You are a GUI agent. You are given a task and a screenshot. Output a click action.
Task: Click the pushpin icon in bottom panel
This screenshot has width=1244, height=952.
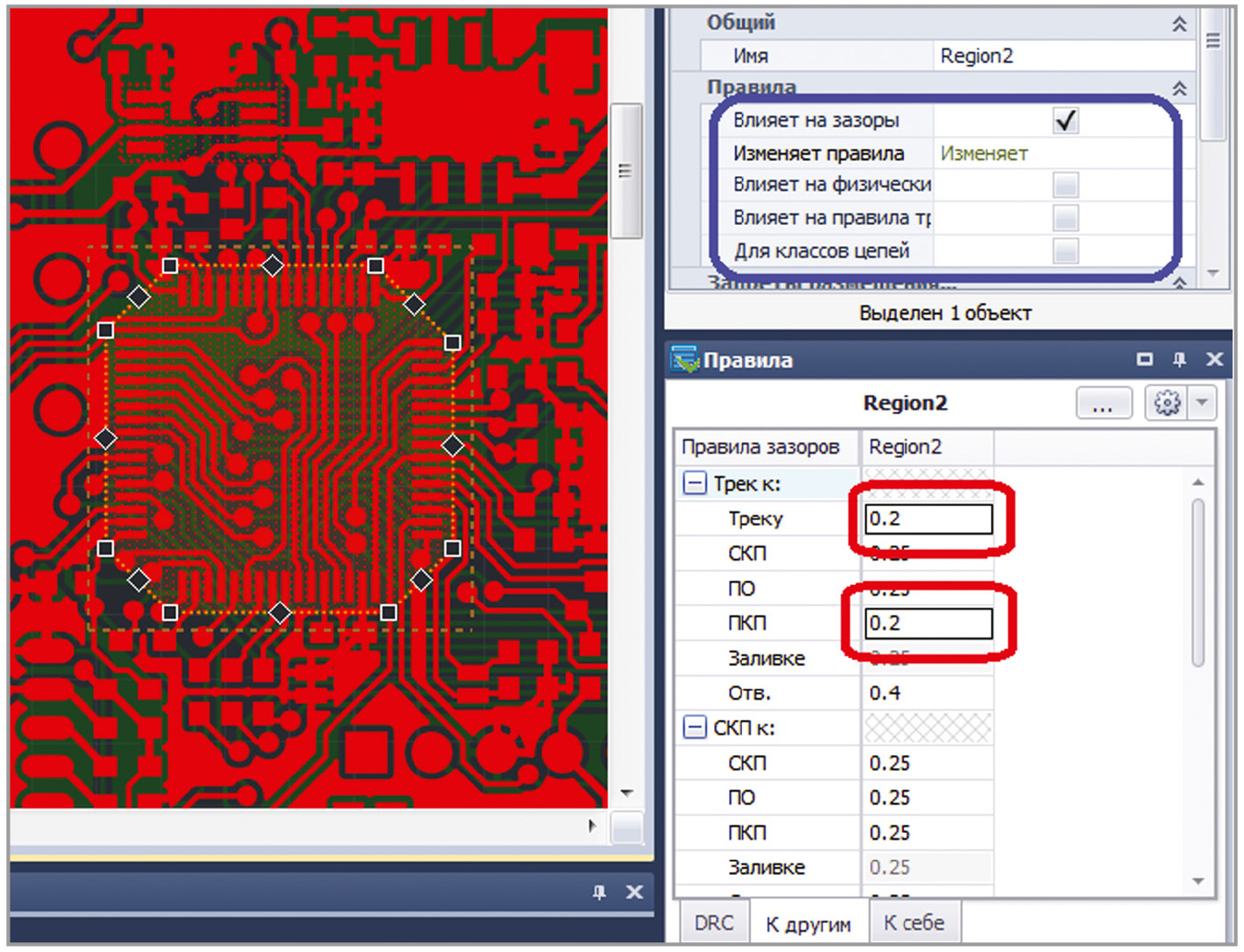coord(599,892)
